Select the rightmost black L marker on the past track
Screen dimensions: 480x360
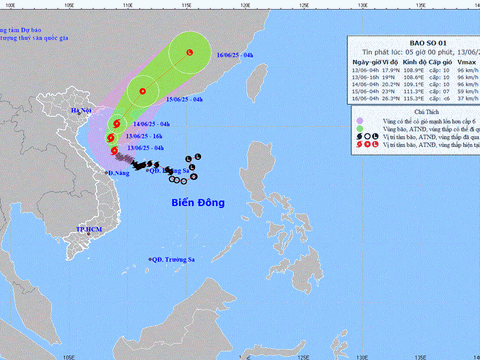(x=198, y=156)
